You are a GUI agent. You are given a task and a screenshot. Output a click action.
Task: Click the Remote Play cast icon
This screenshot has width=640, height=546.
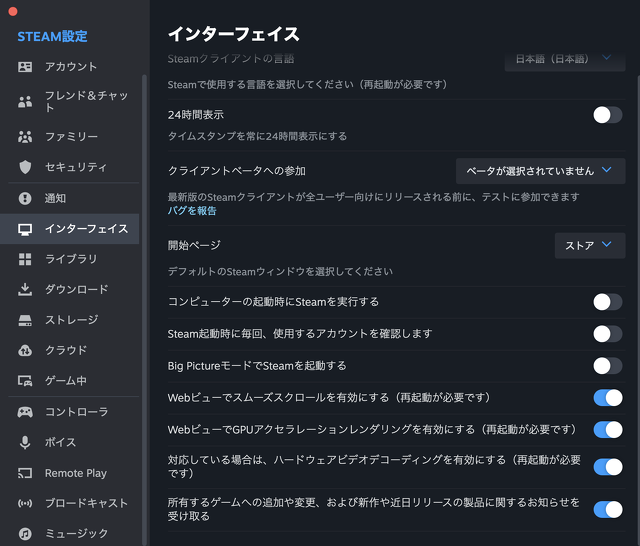(25, 473)
